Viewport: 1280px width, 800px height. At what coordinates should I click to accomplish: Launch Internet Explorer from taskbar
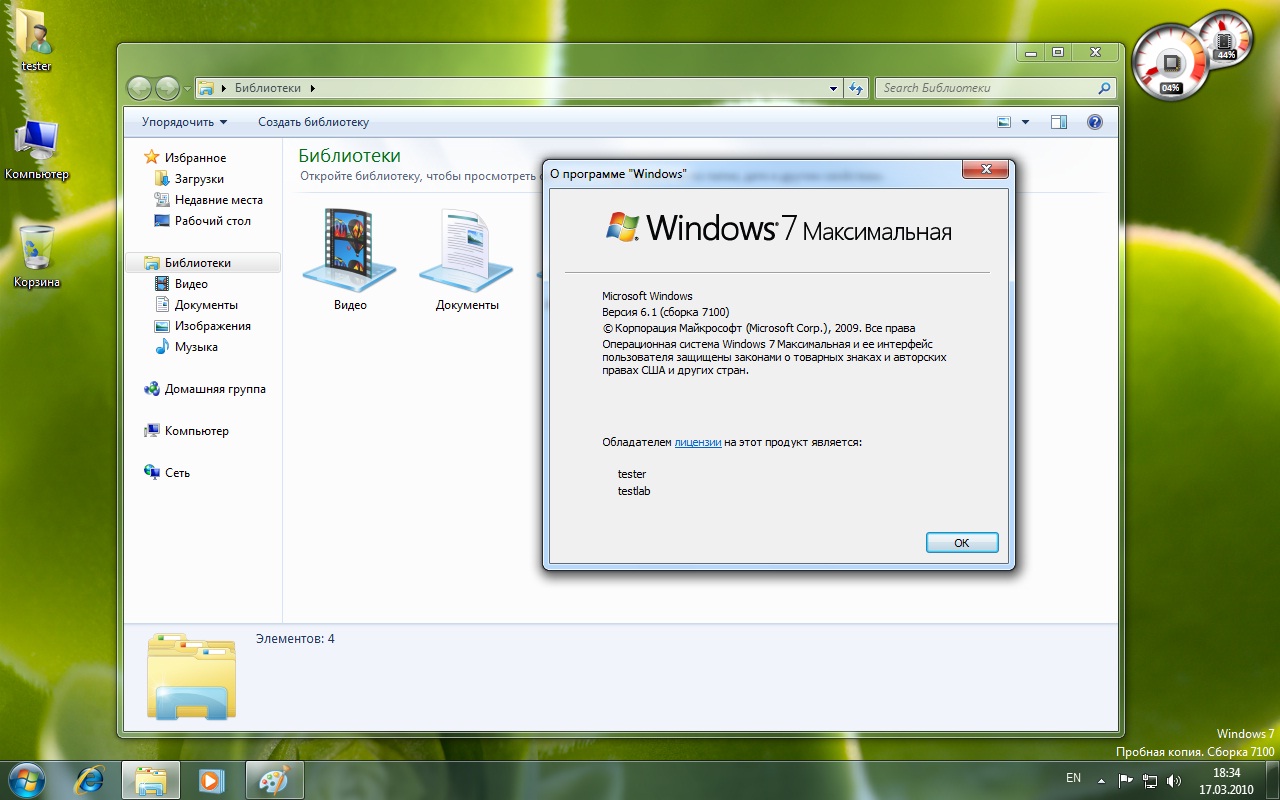90,780
